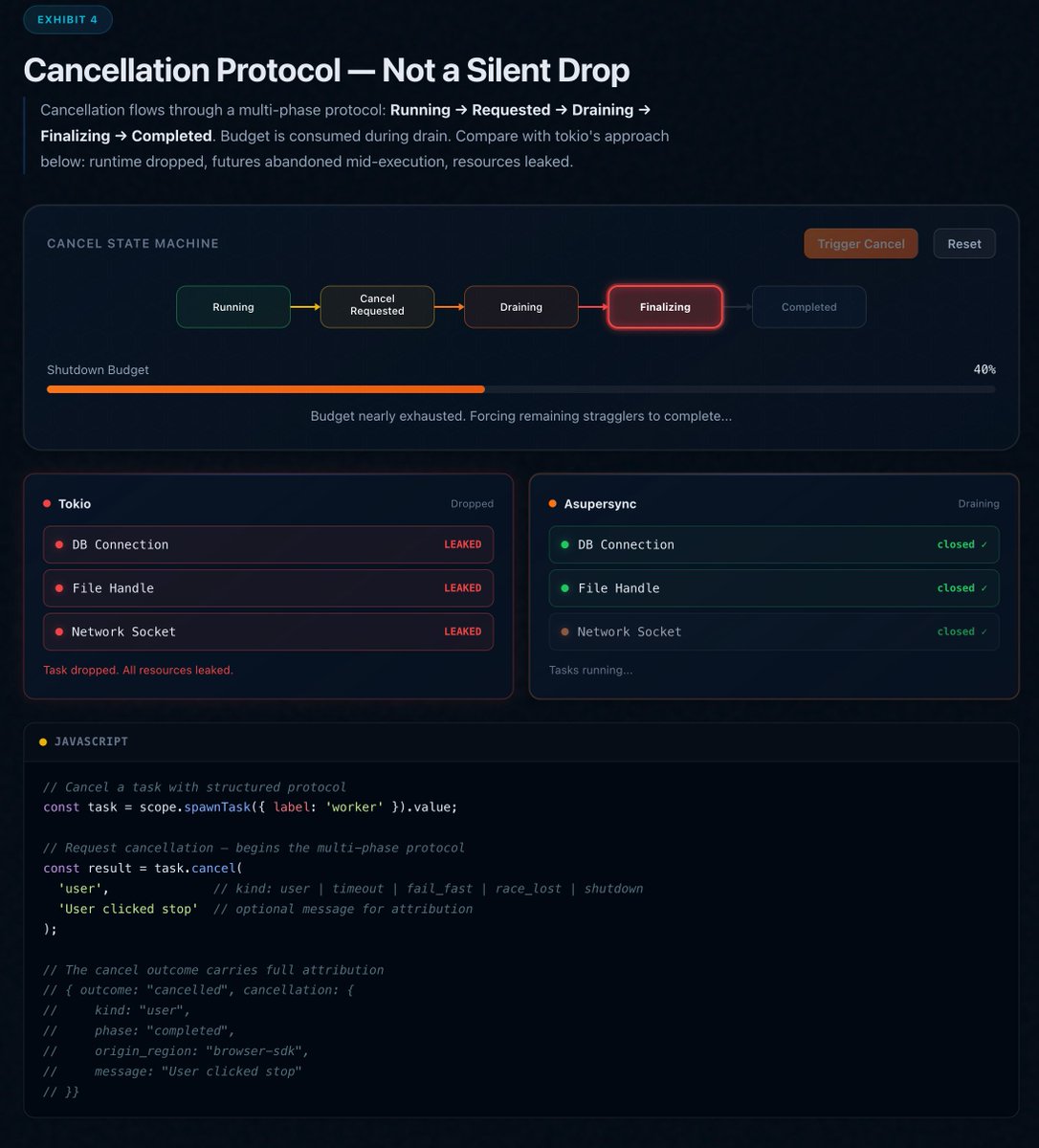Click the Shutdown Budget progress bar
The width and height of the screenshot is (1039, 1148).
click(x=521, y=389)
